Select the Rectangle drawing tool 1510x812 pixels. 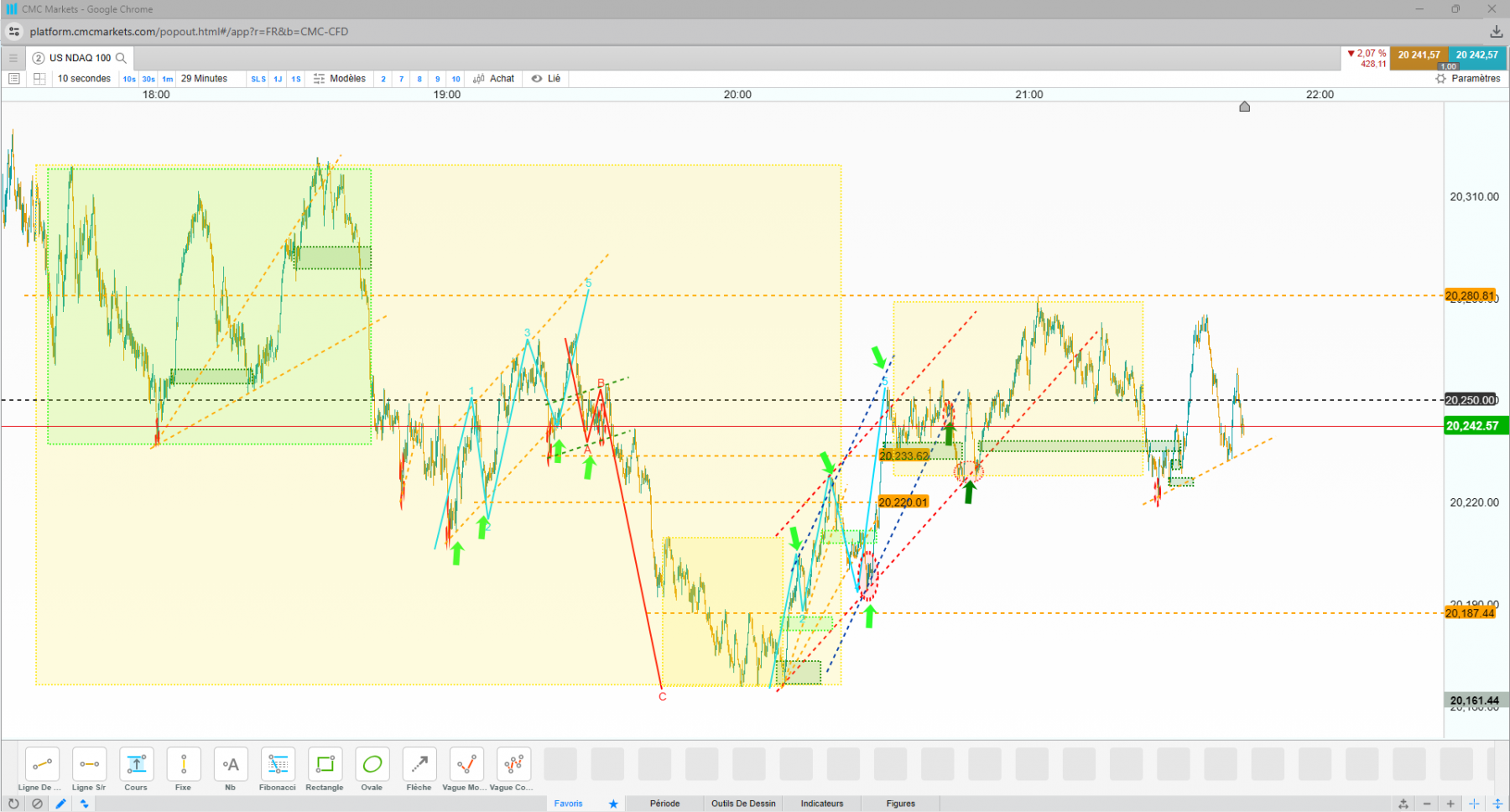(325, 769)
